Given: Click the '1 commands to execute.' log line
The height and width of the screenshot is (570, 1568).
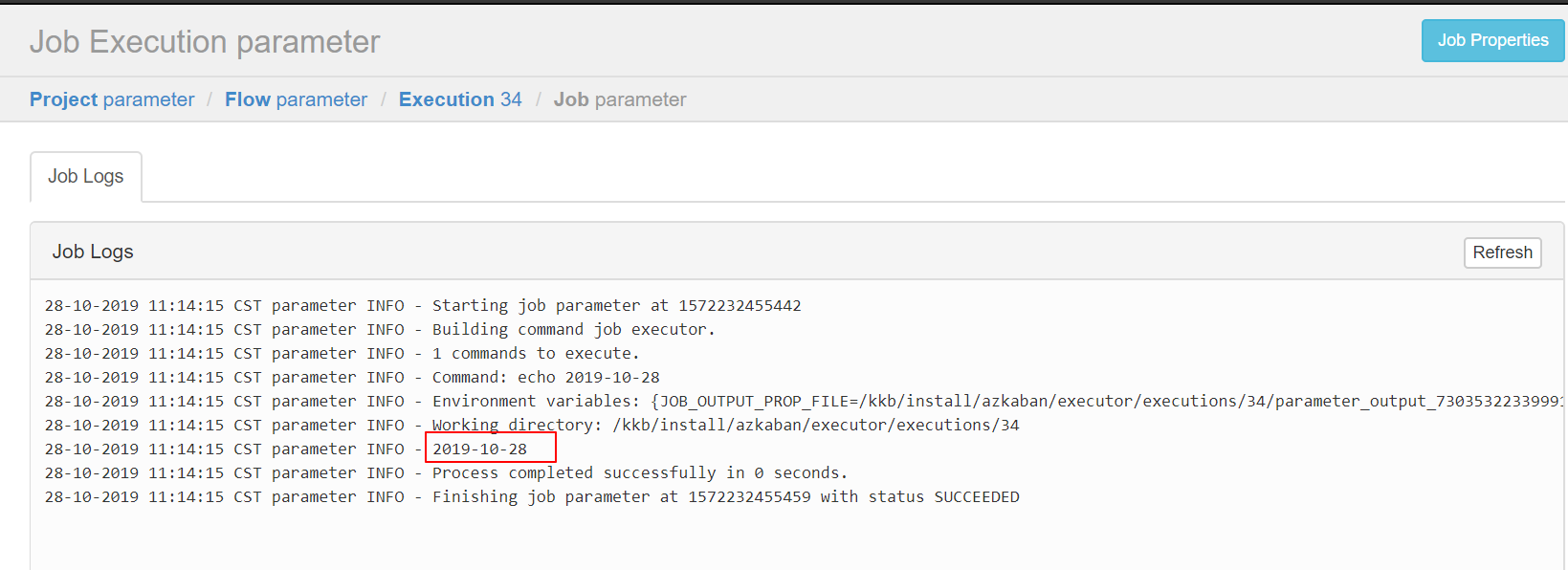Looking at the screenshot, I should pyautogui.click(x=342, y=354).
